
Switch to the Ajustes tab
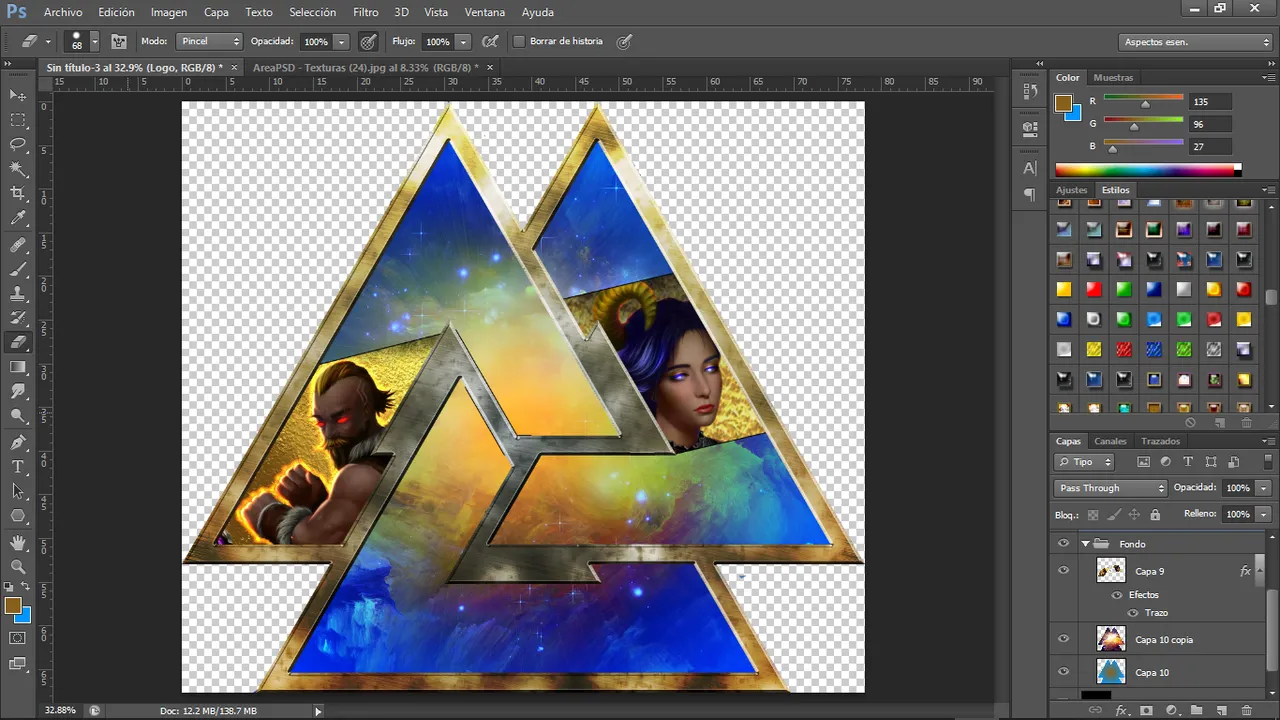[x=1071, y=190]
